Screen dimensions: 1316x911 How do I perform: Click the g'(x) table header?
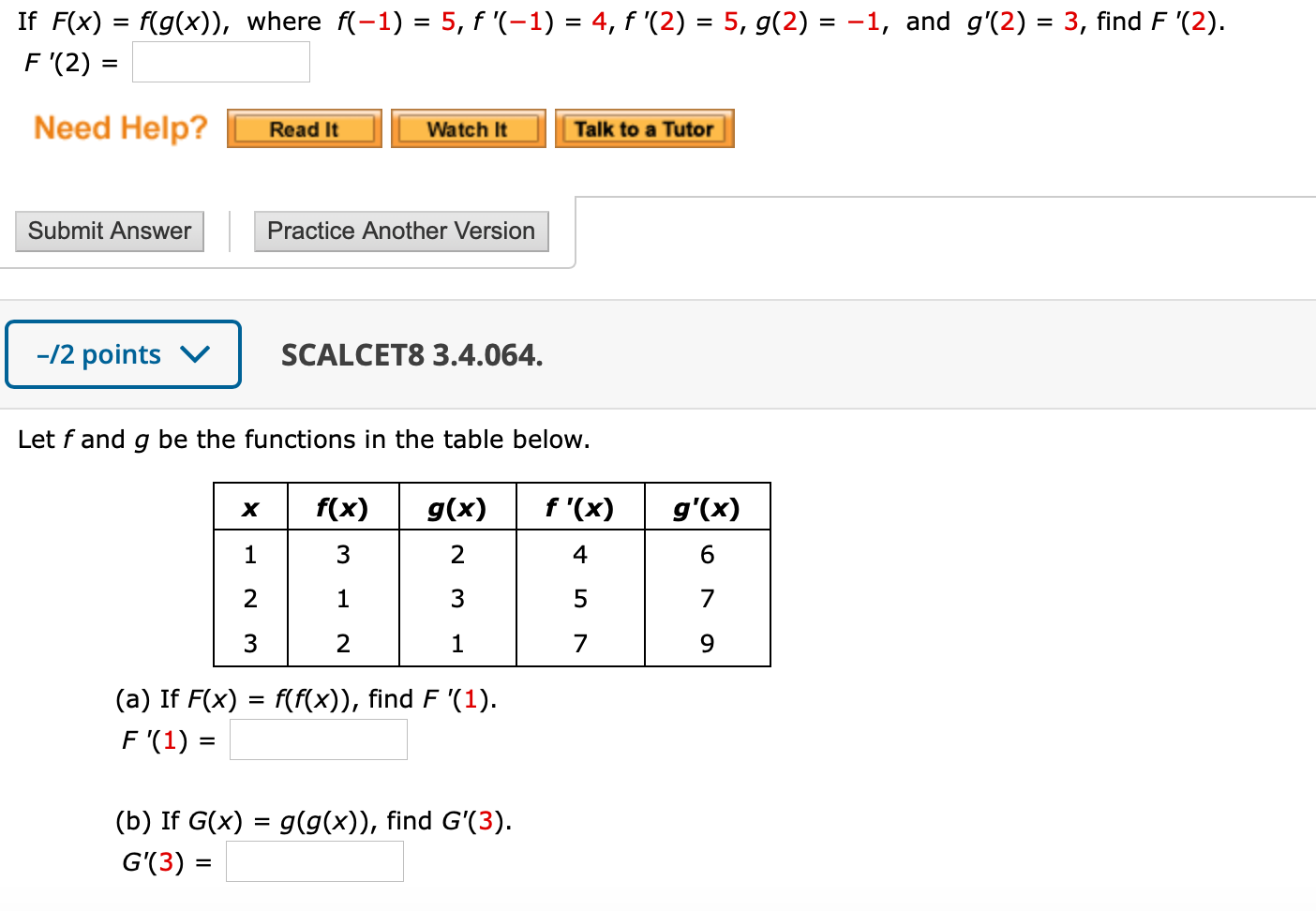[707, 507]
